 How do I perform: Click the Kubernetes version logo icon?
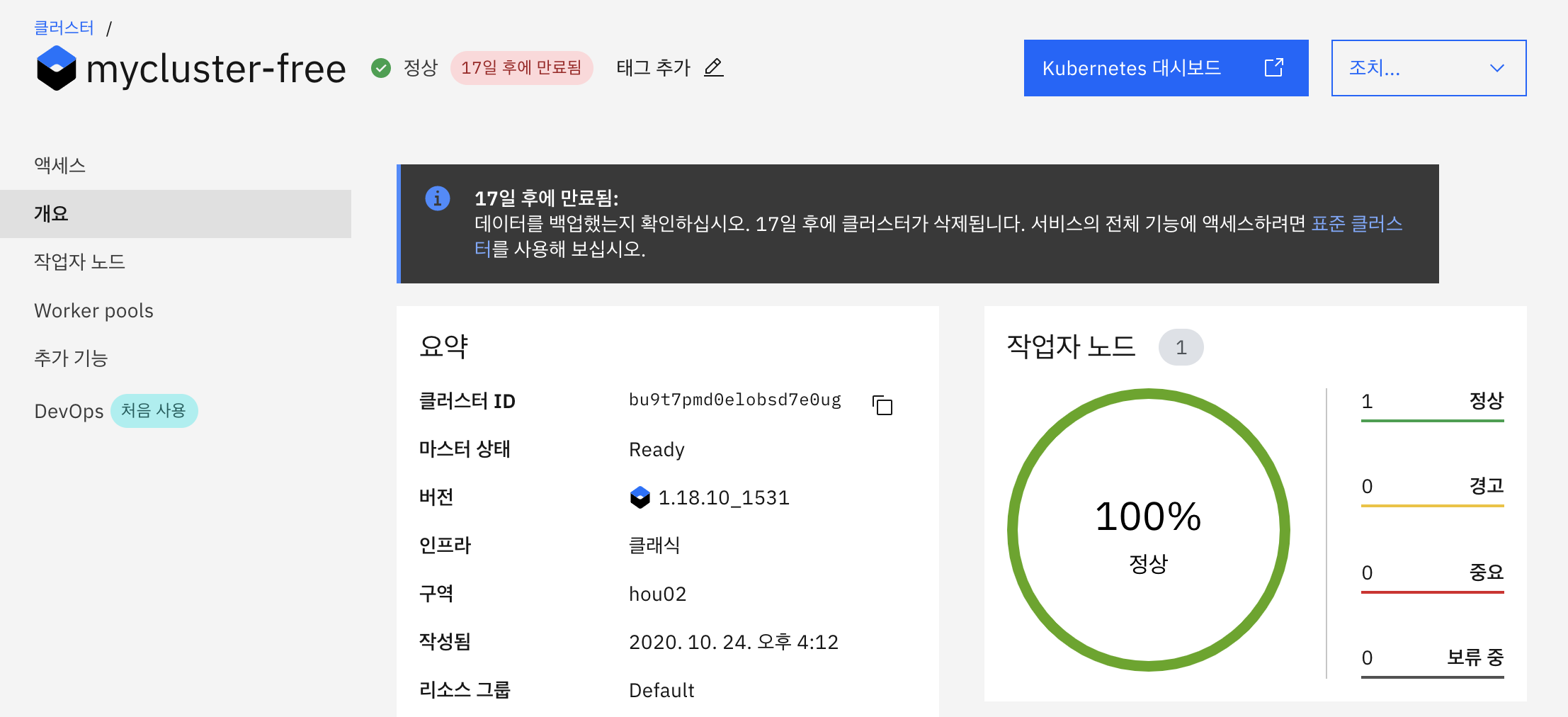click(x=640, y=497)
